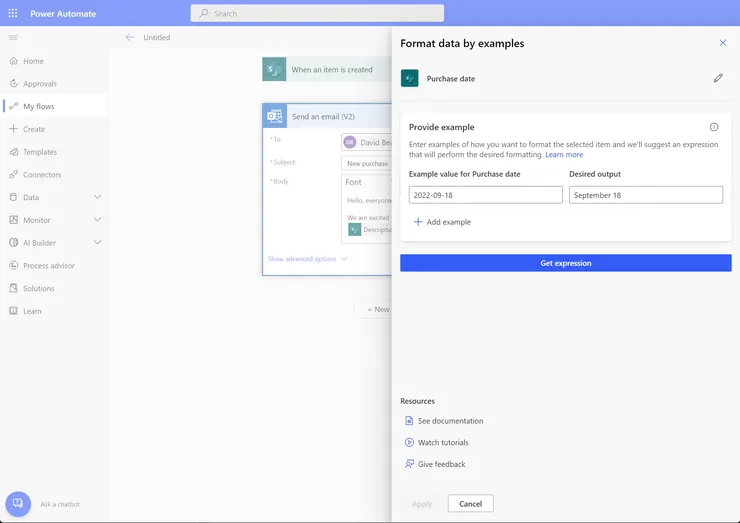Expand Show advanced options chevron

point(344,259)
